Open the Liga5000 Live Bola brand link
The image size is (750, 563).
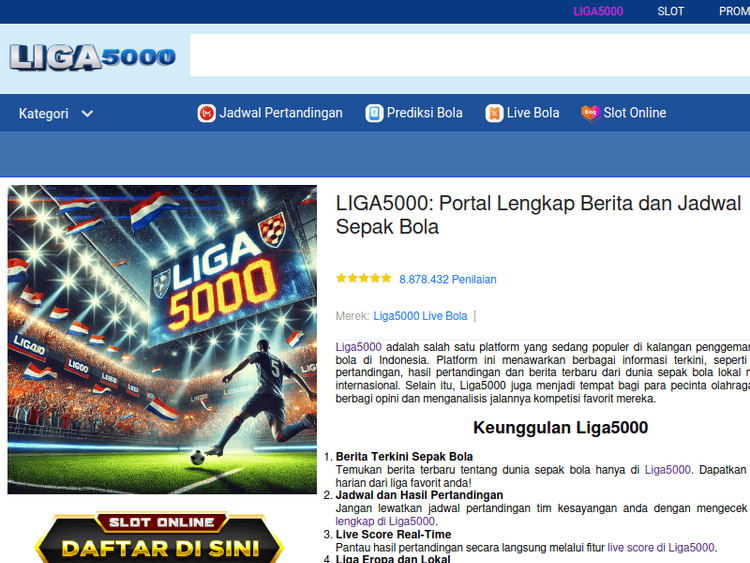tap(420, 316)
